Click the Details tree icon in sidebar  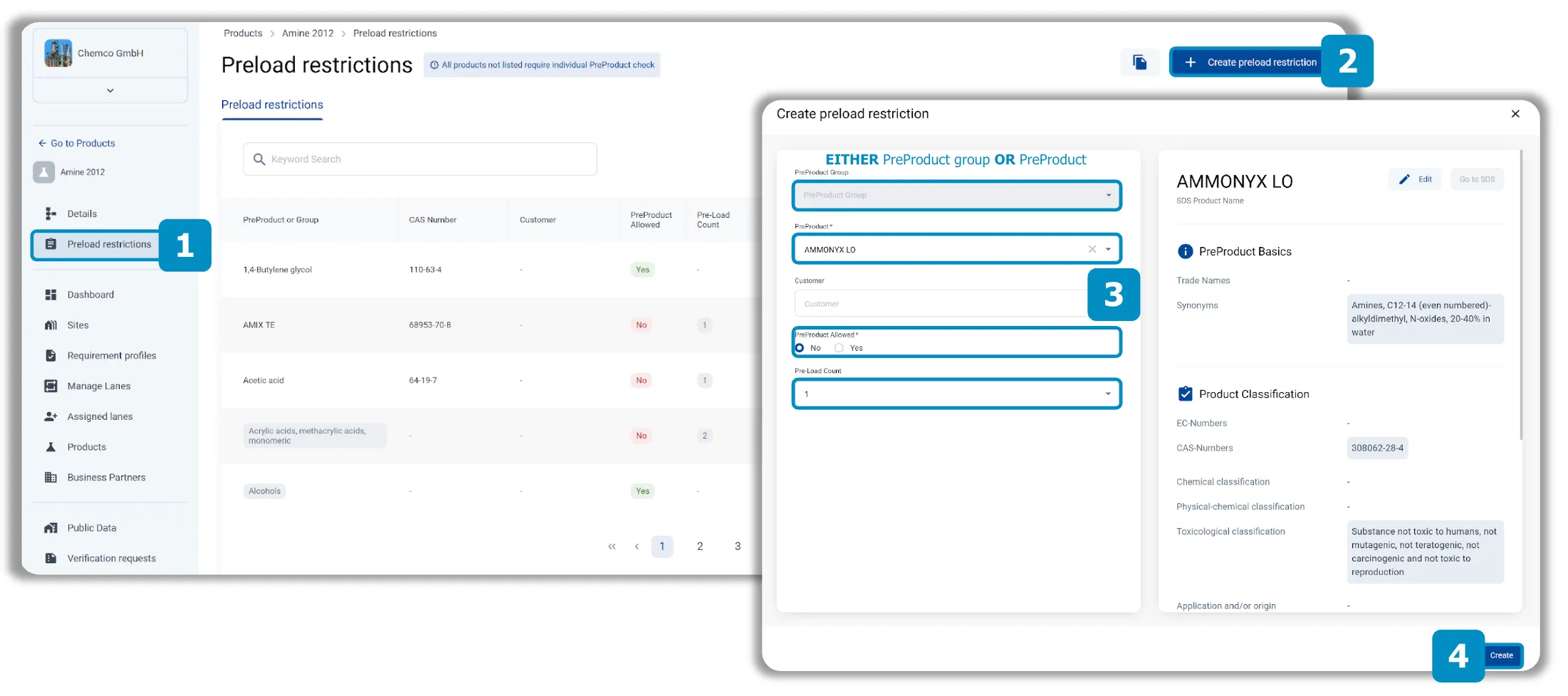point(51,213)
